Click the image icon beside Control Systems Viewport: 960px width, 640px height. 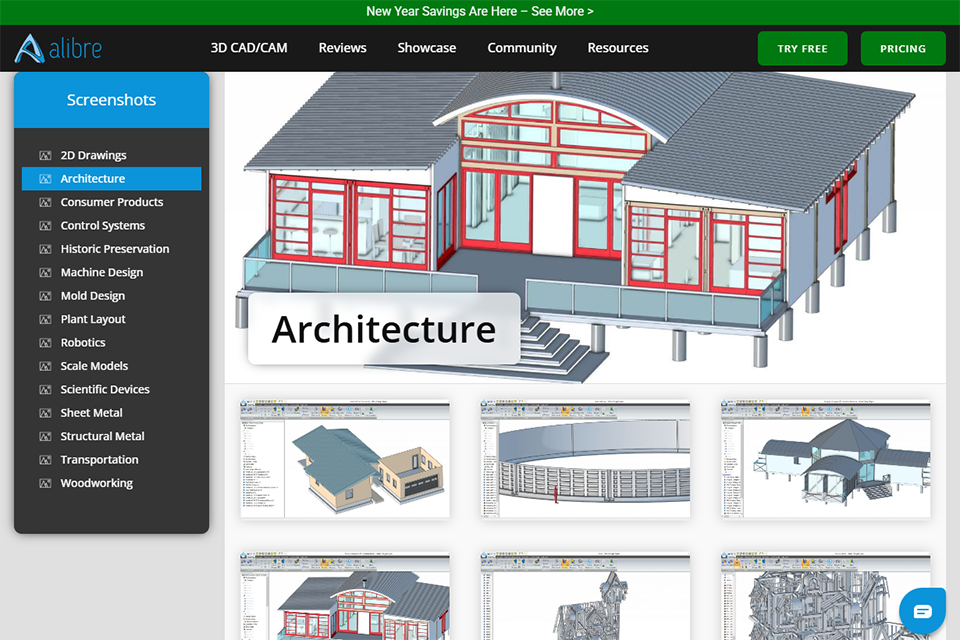[45, 225]
